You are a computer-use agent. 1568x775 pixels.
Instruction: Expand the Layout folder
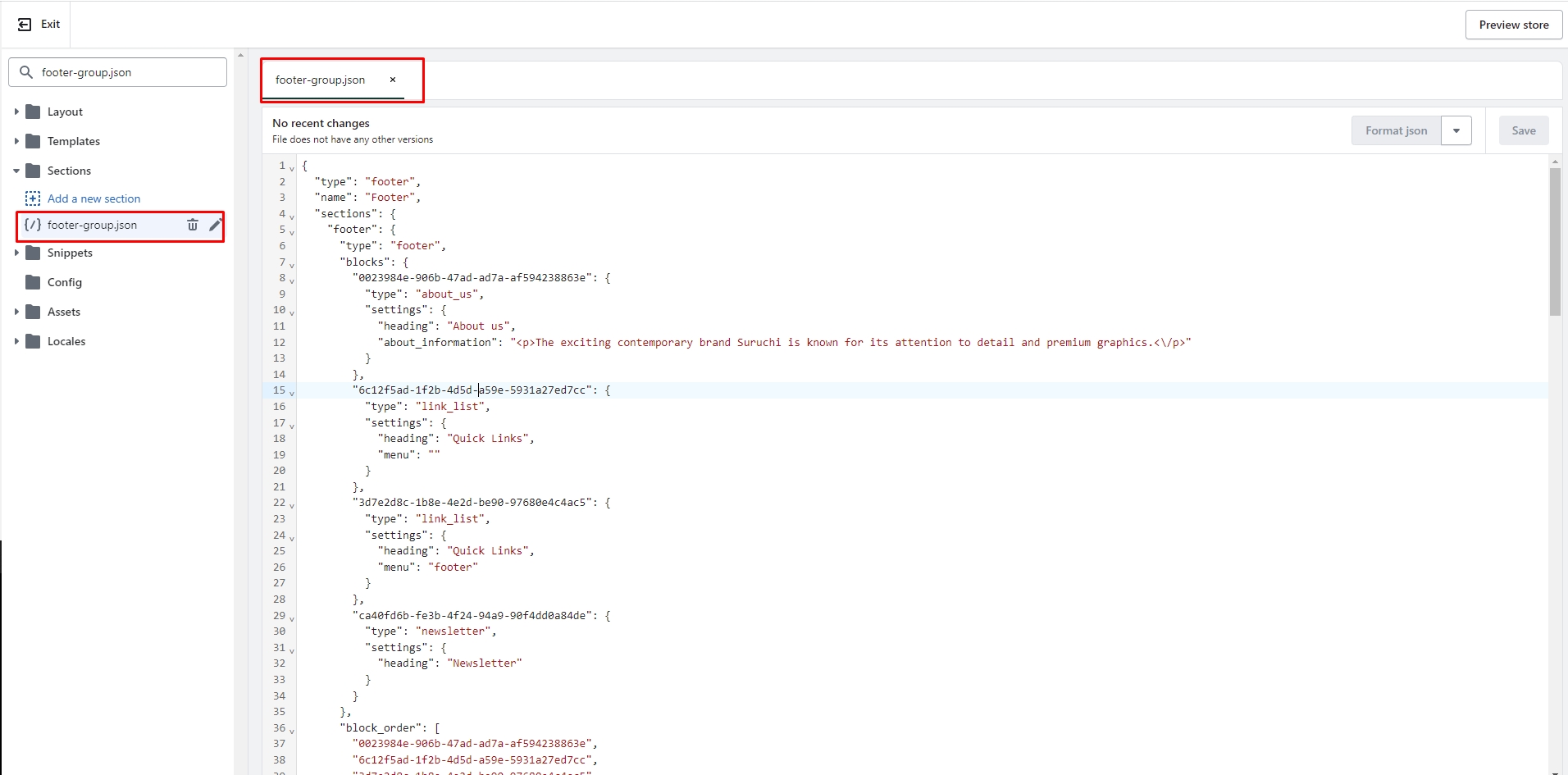click(x=16, y=112)
